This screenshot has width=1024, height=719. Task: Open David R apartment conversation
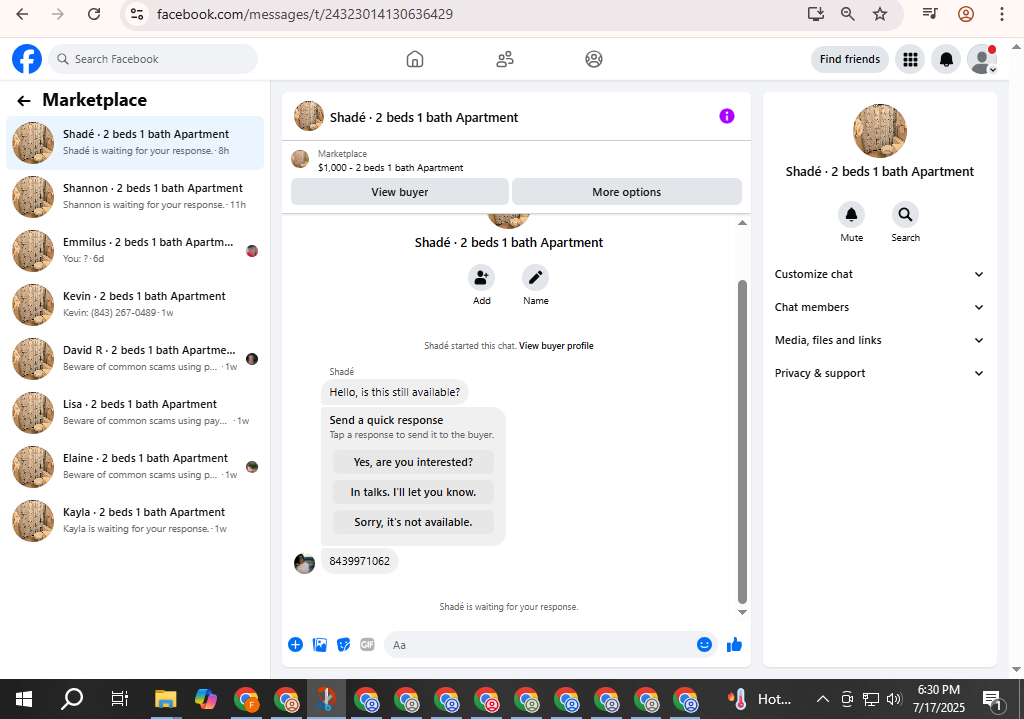coord(135,359)
